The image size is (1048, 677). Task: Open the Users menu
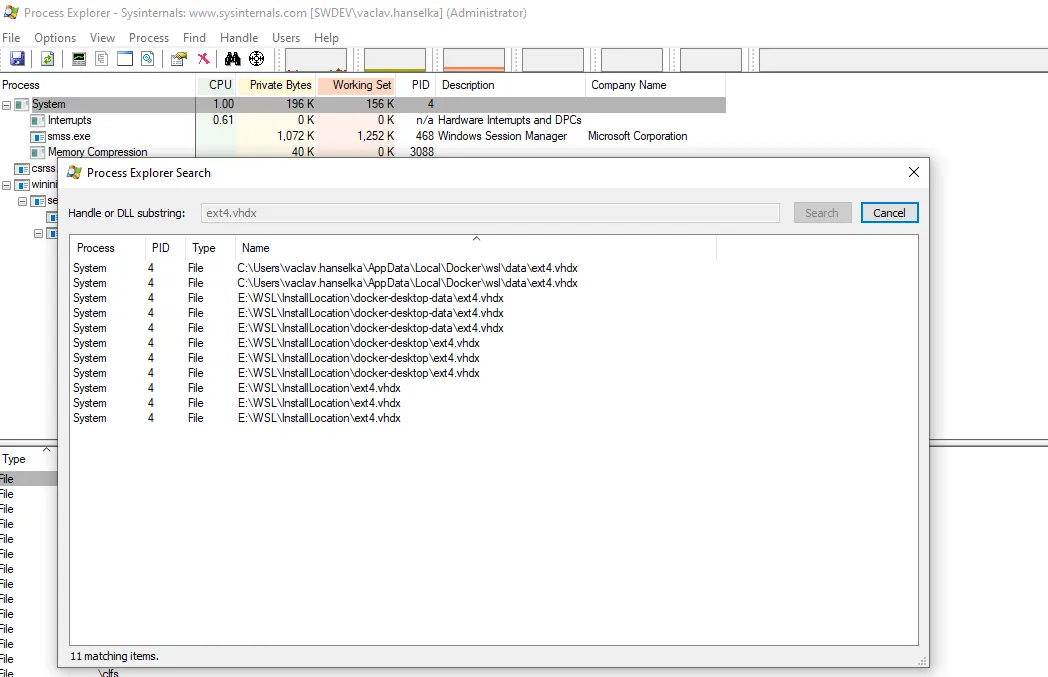tap(286, 37)
